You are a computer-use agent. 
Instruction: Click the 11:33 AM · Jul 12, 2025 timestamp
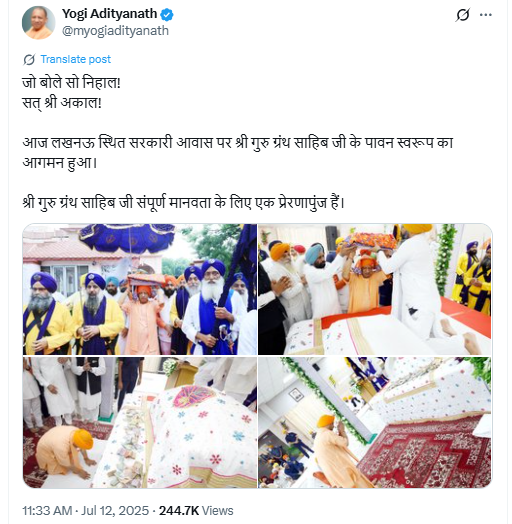86,511
